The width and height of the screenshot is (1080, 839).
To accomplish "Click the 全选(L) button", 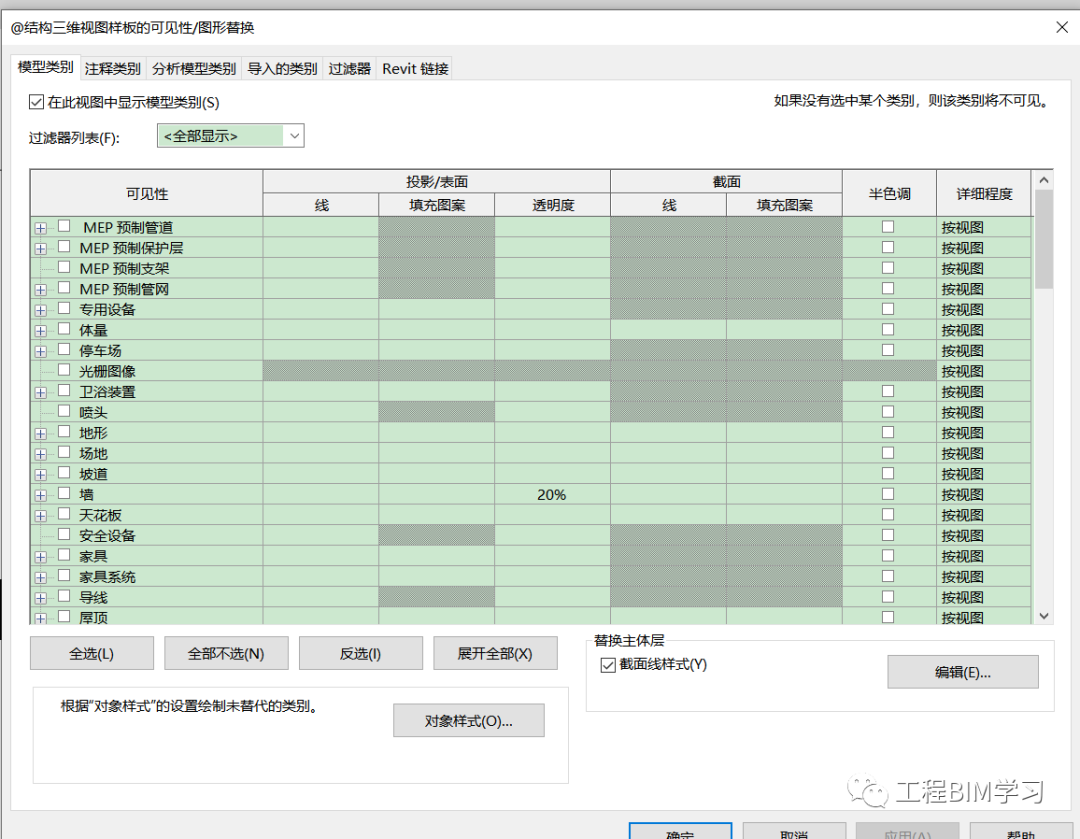I will point(92,653).
